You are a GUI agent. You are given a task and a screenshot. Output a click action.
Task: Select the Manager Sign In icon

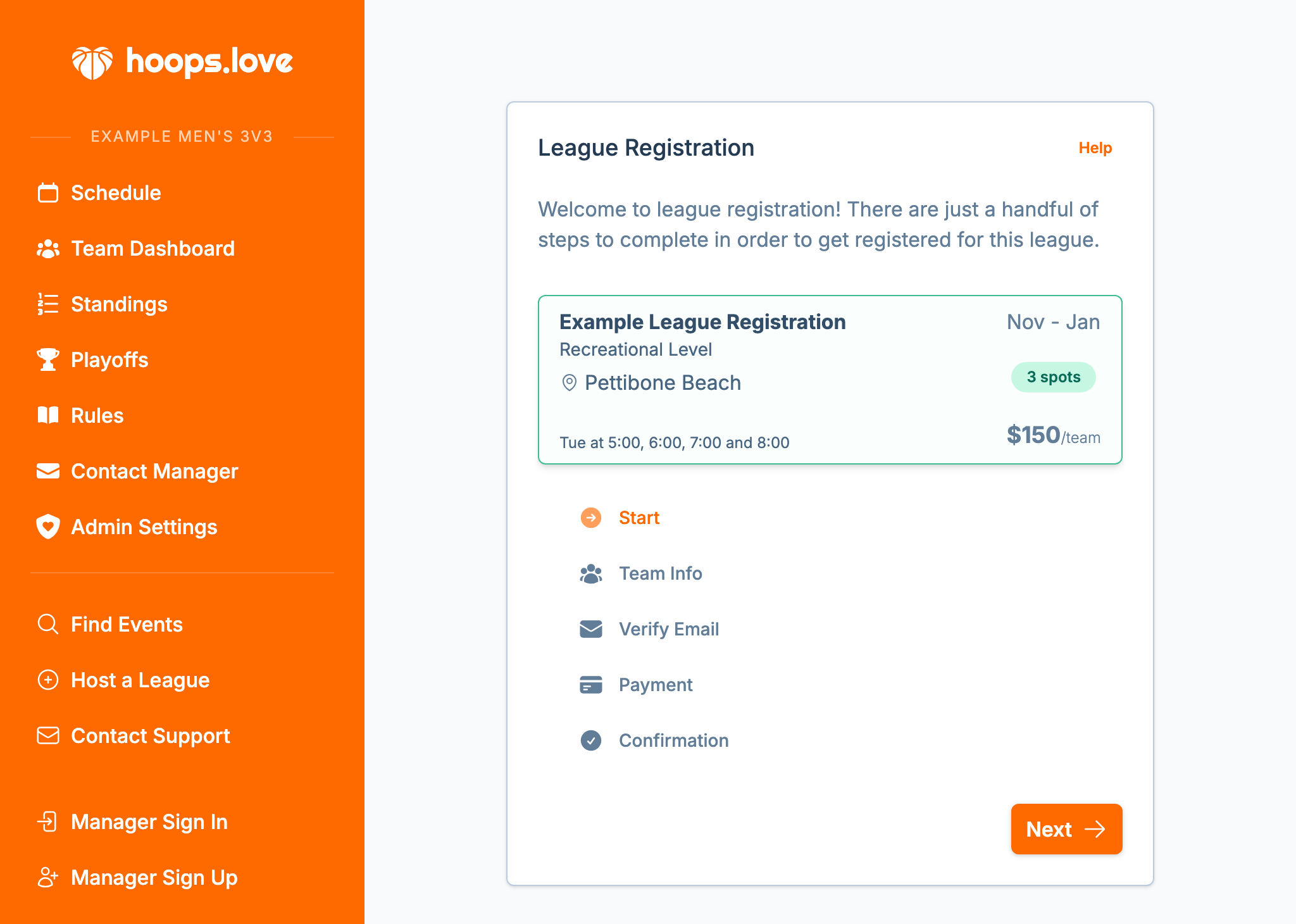click(x=47, y=821)
